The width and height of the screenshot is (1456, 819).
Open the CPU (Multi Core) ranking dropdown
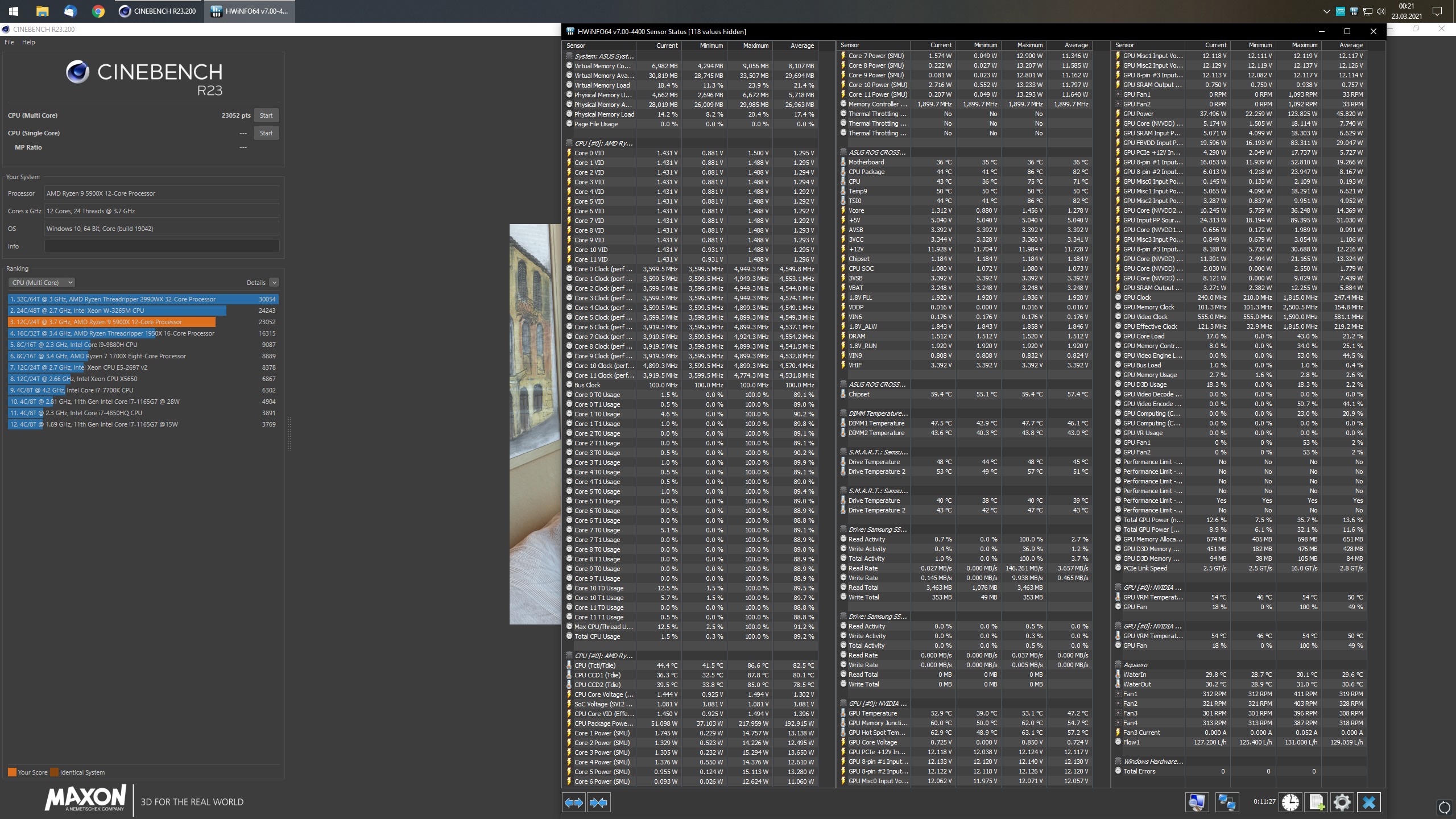coord(42,283)
